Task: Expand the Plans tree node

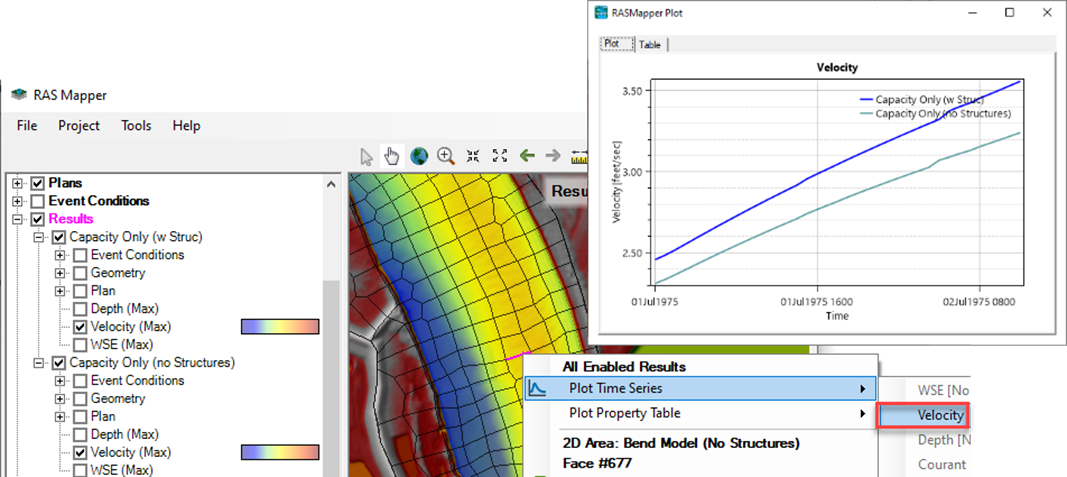Action: tap(18, 184)
